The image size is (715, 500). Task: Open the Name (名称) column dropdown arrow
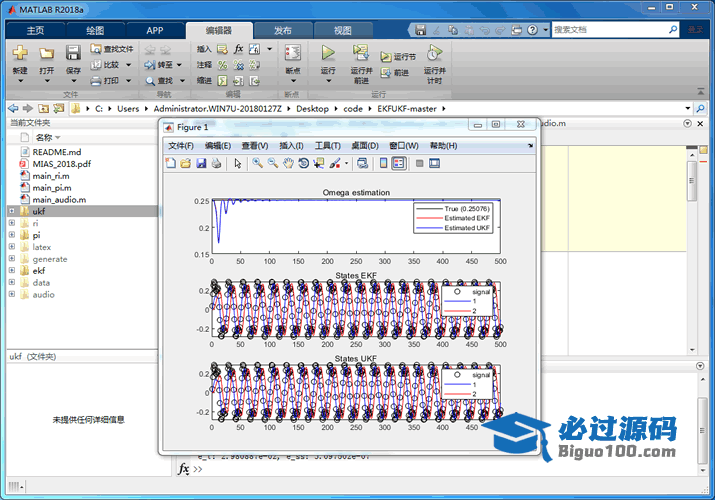coord(58,138)
